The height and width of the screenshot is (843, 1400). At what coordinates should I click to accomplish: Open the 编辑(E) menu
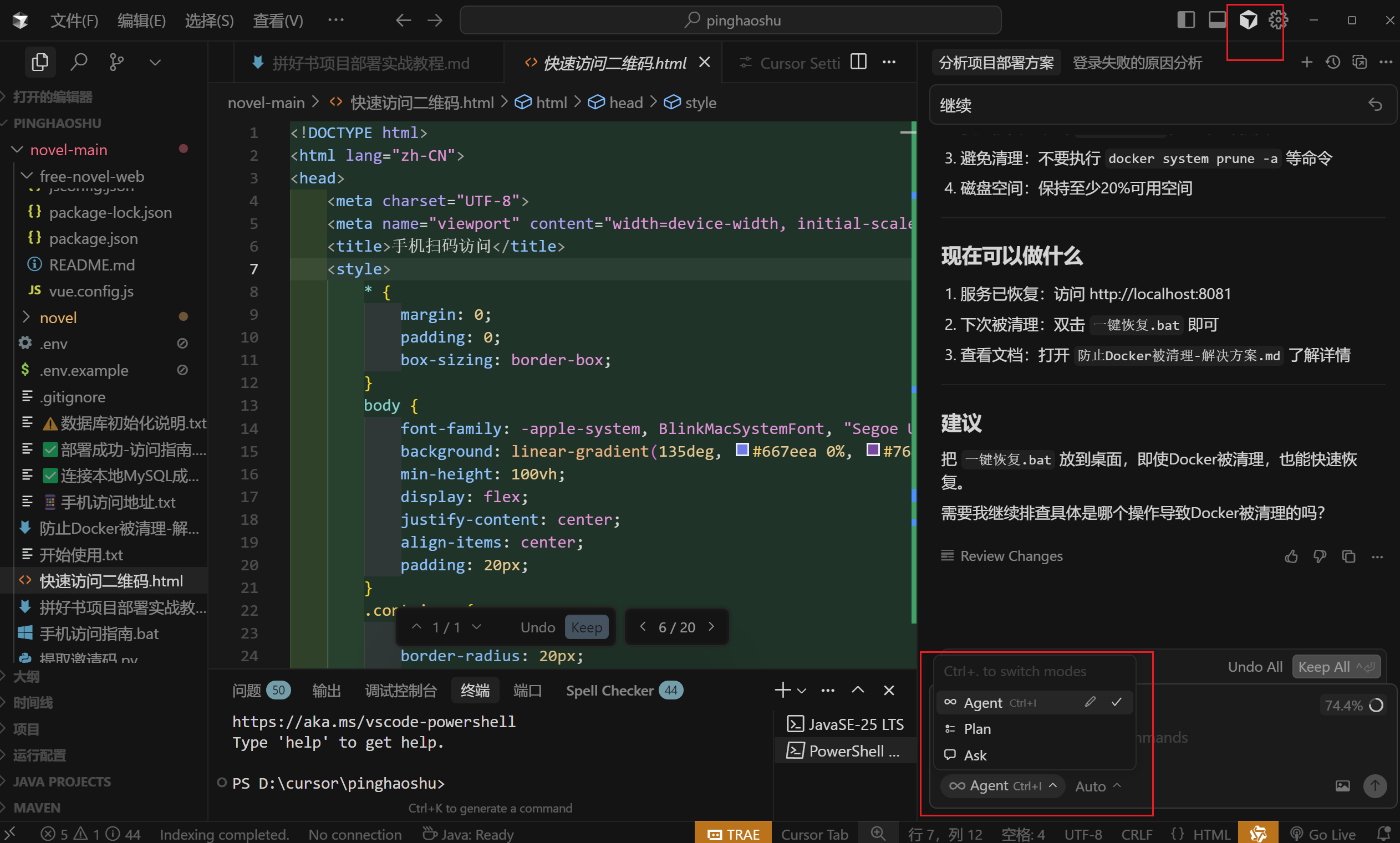click(141, 21)
